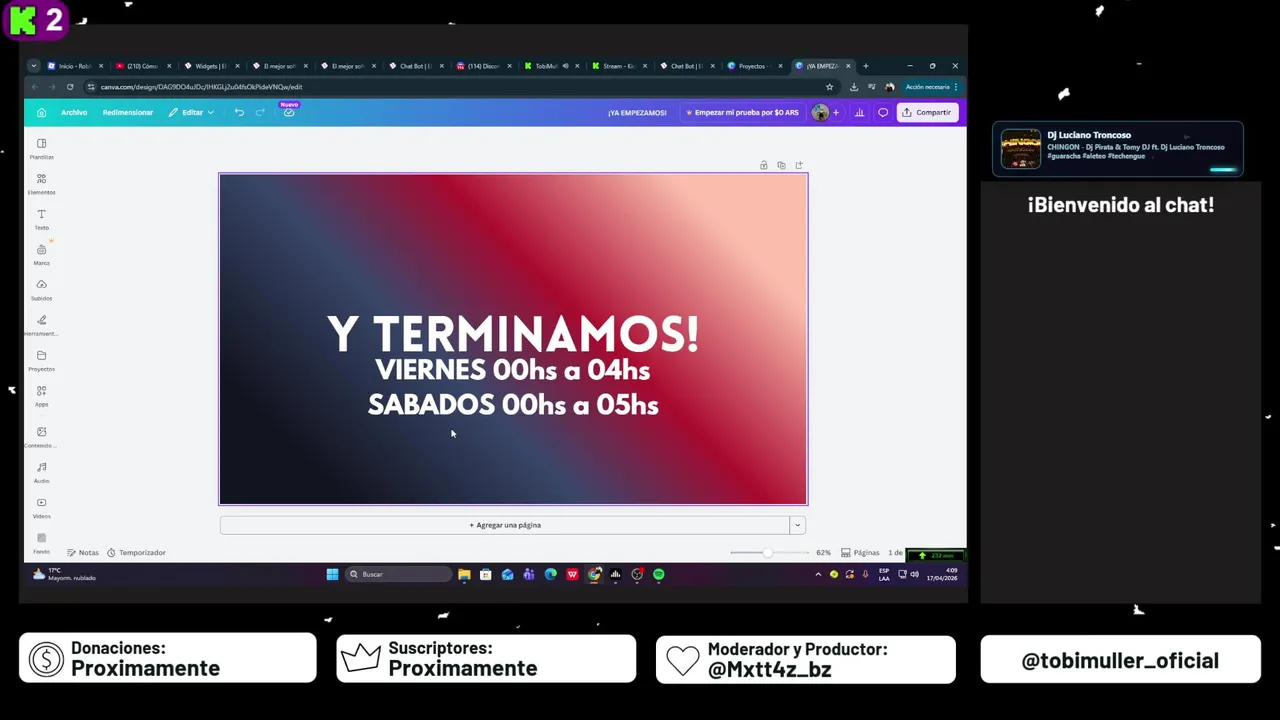The width and height of the screenshot is (1280, 720).
Task: Show hidden system tray icons chevron
Action: pyautogui.click(x=818, y=574)
